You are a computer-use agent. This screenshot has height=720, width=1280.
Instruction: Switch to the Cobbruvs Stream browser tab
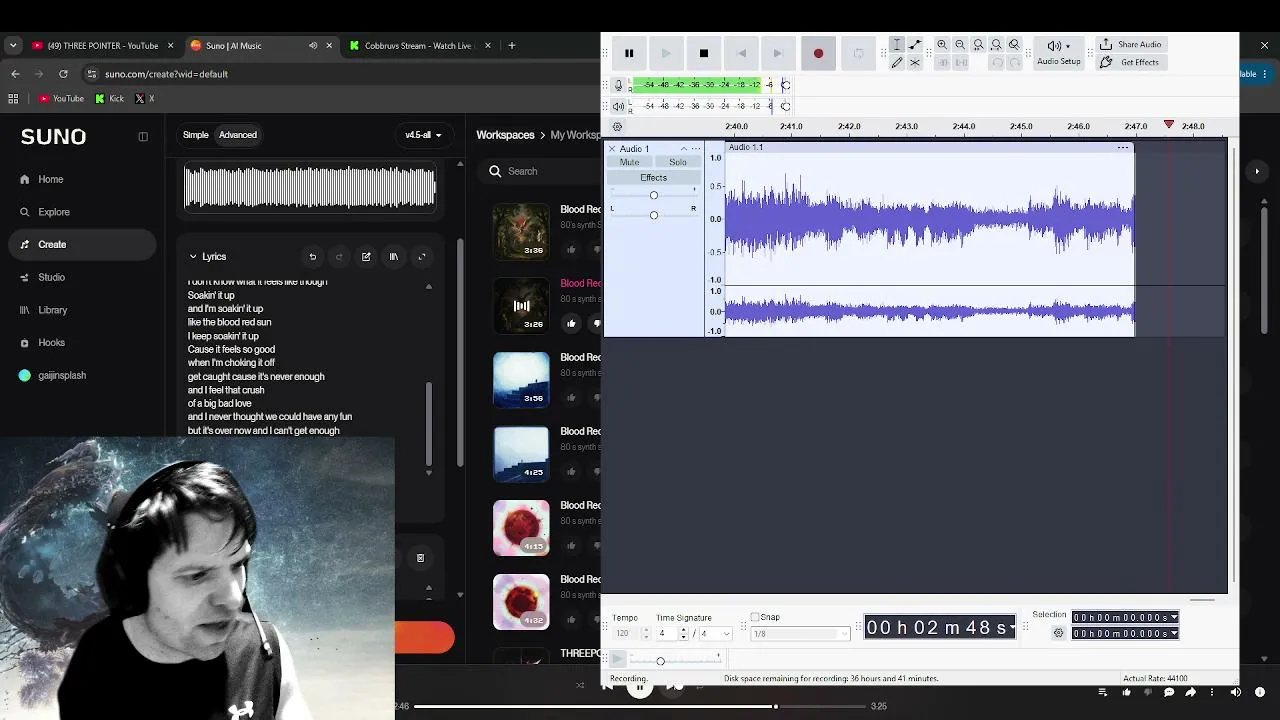[420, 45]
